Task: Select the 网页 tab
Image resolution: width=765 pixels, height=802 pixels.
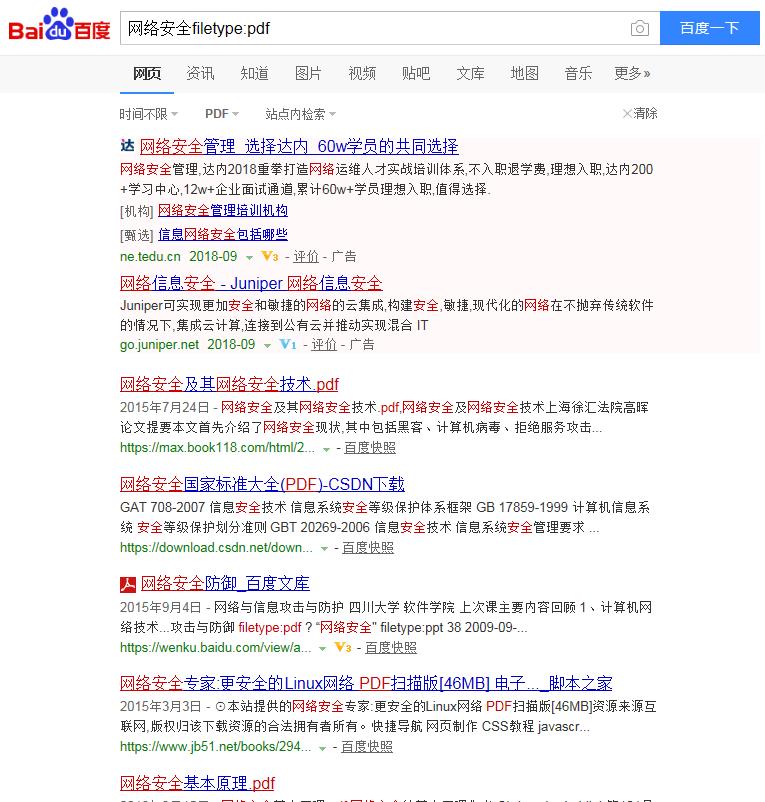Action: (147, 74)
